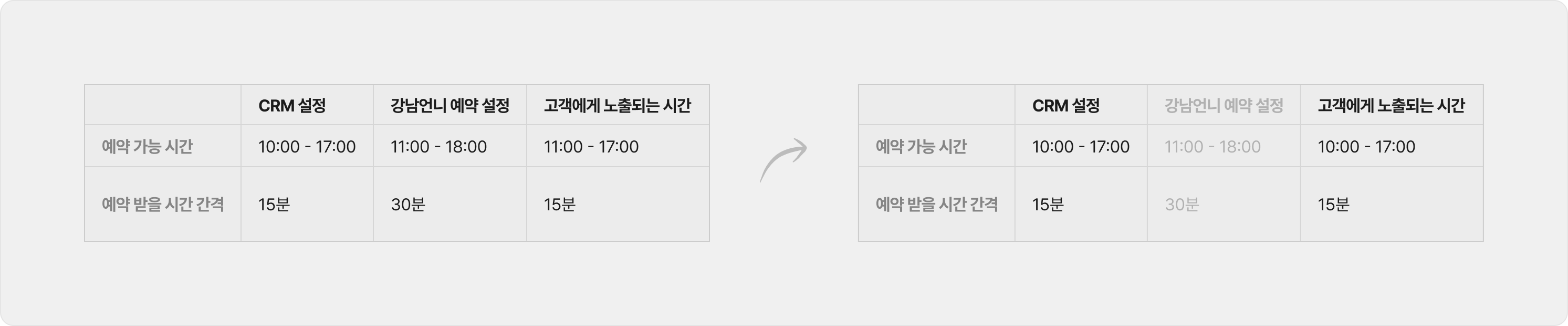Select left table '예약 가능 시간' row label
This screenshot has height=326, width=1568.
coord(148,147)
